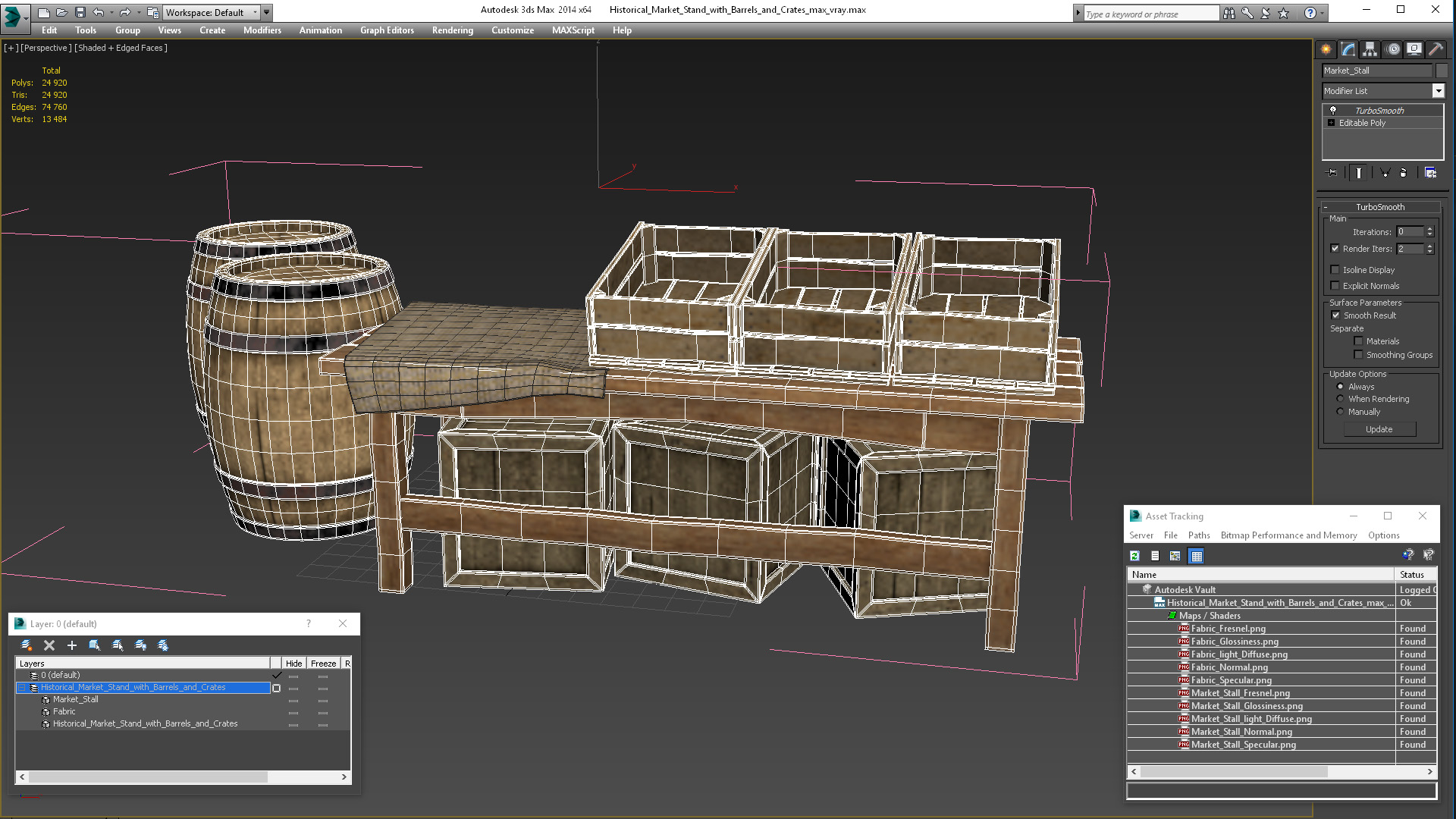Viewport: 1456px width, 819px height.
Task: Enable Isoline Display checkbox
Action: click(1335, 270)
